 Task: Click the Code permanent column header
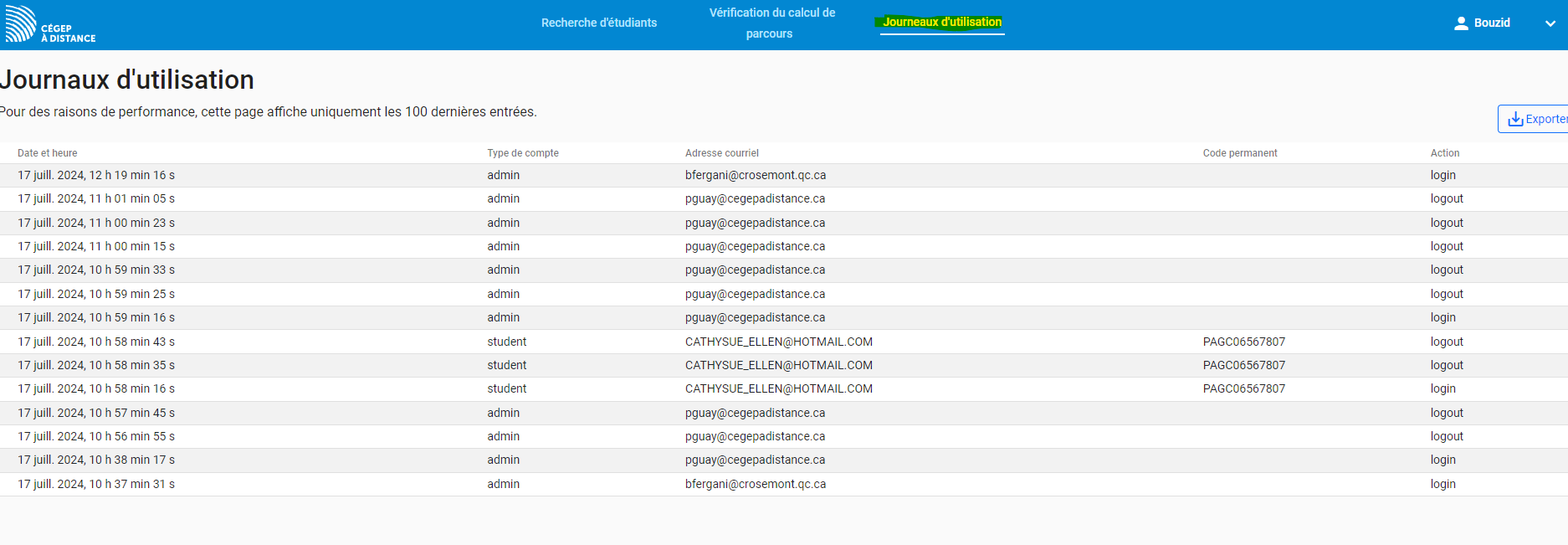(x=1239, y=153)
